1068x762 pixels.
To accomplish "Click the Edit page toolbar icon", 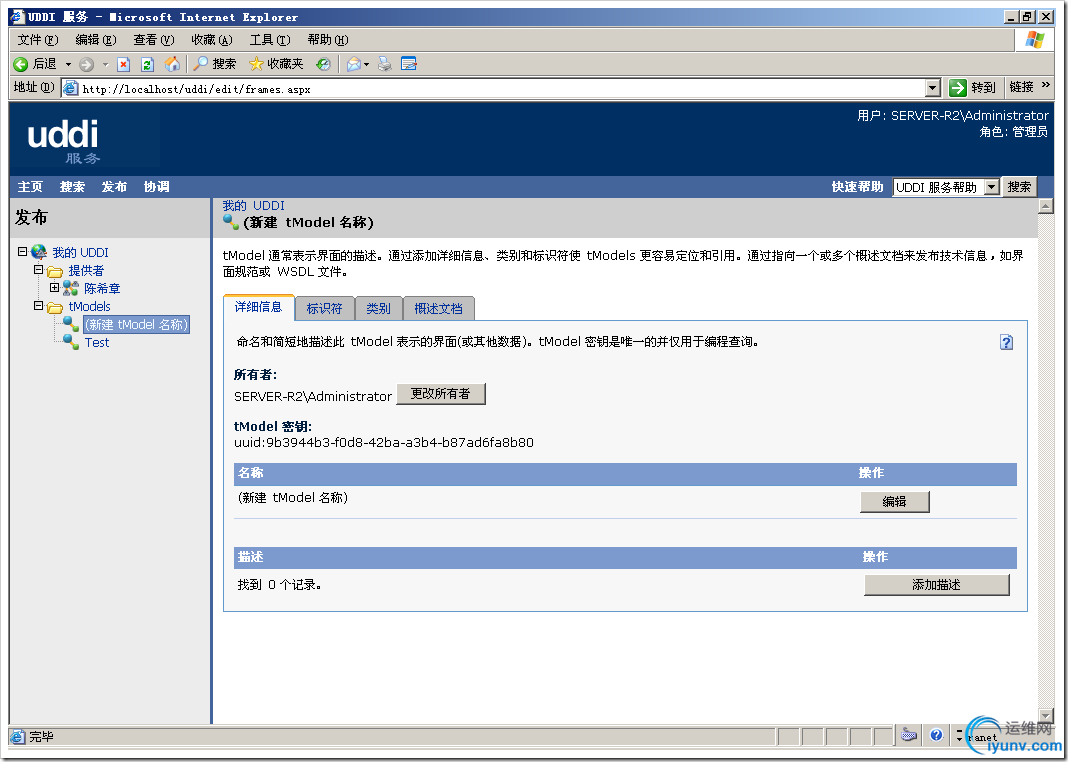I will click(409, 64).
